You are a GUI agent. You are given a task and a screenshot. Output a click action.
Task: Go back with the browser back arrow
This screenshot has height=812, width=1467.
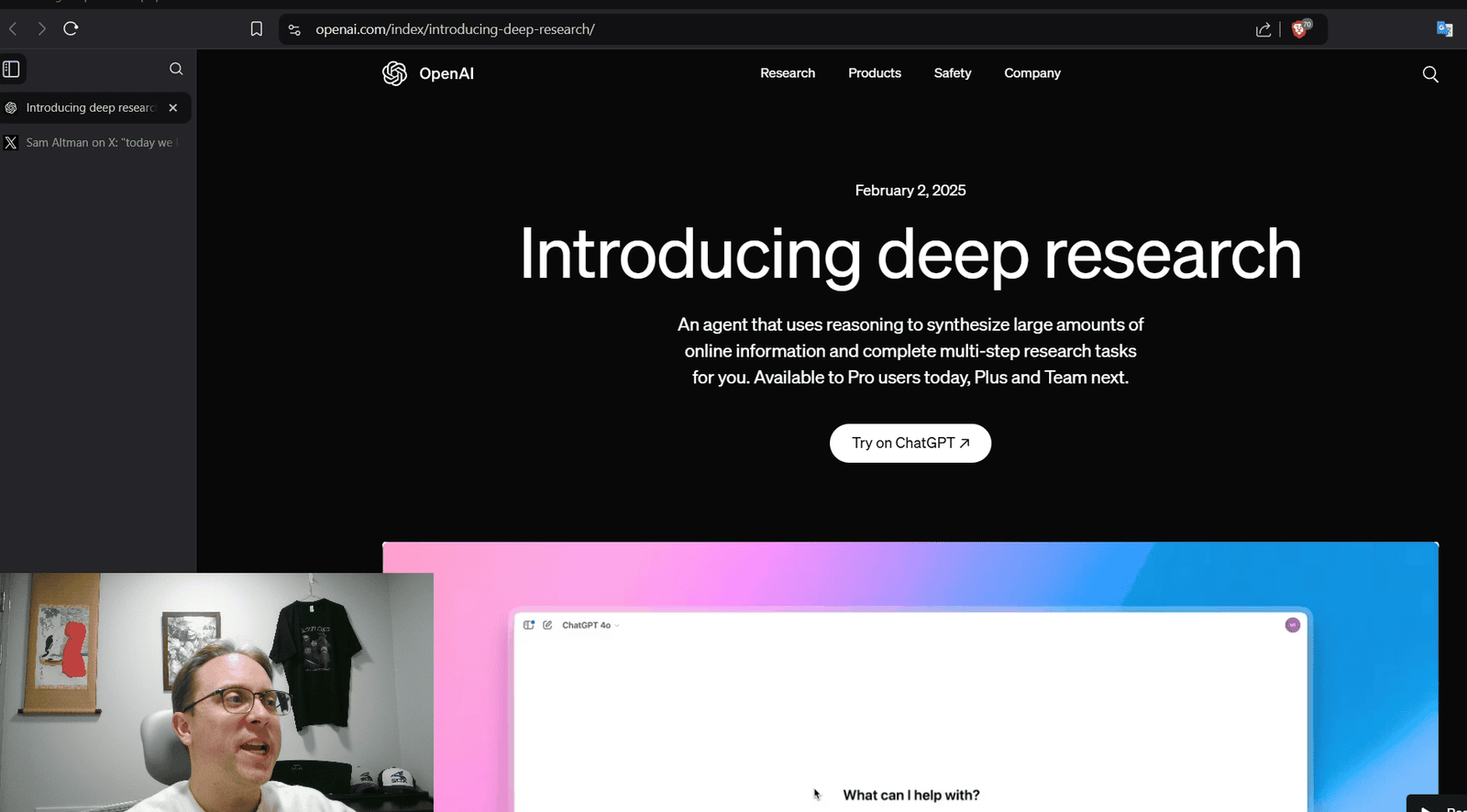click(13, 29)
